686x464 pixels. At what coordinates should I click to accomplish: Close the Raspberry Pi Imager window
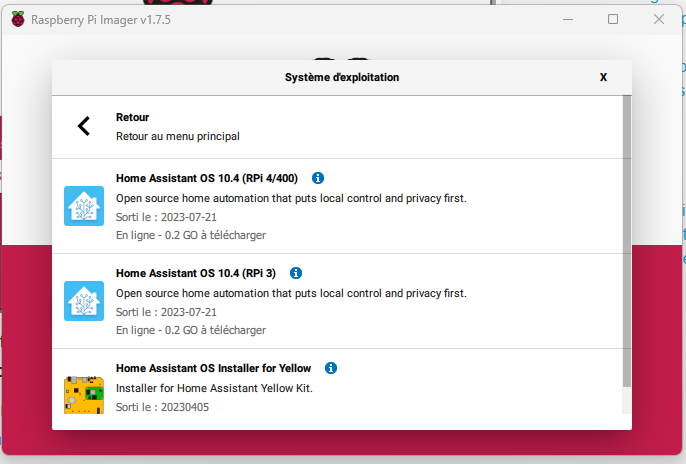[659, 19]
